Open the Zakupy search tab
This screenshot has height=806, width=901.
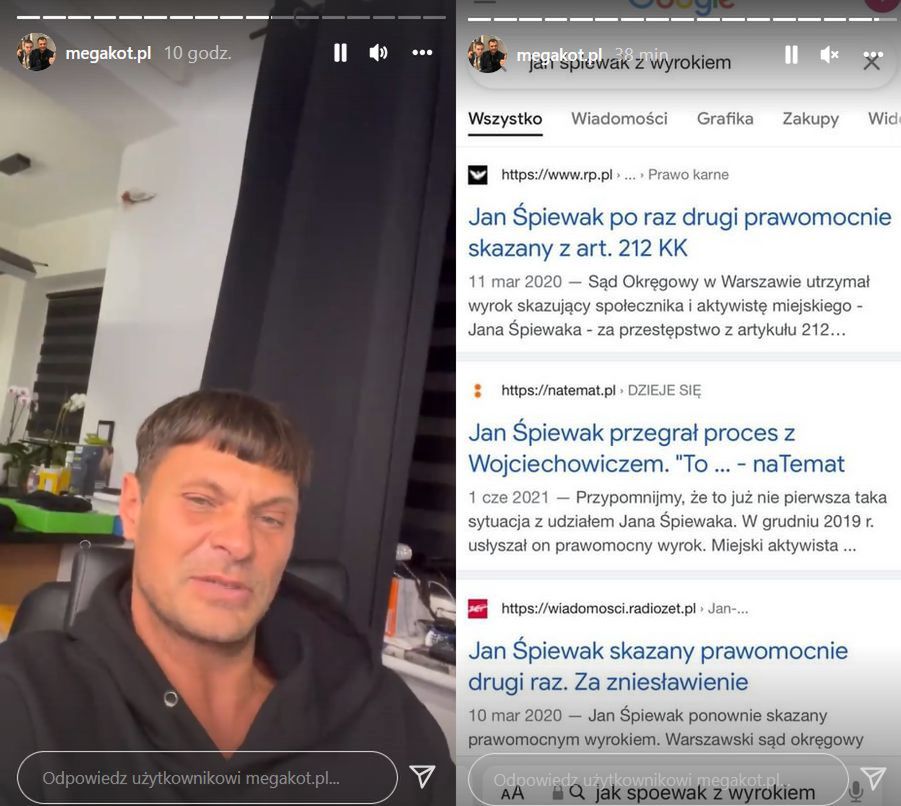pyautogui.click(x=810, y=119)
